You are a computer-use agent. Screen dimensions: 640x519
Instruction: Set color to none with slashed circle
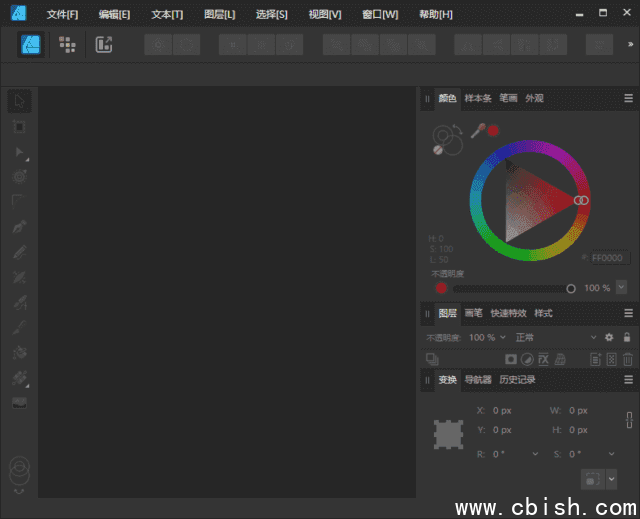pyautogui.click(x=438, y=150)
